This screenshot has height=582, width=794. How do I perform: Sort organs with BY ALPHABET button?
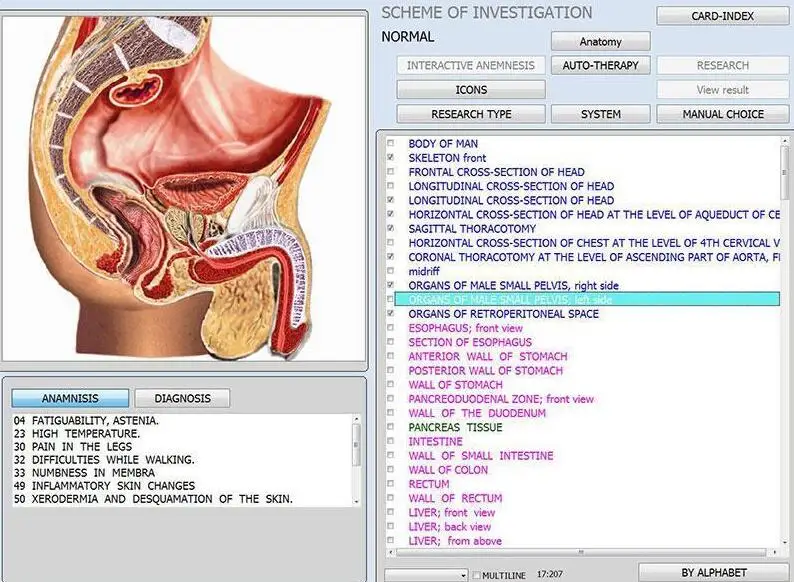[x=713, y=573]
